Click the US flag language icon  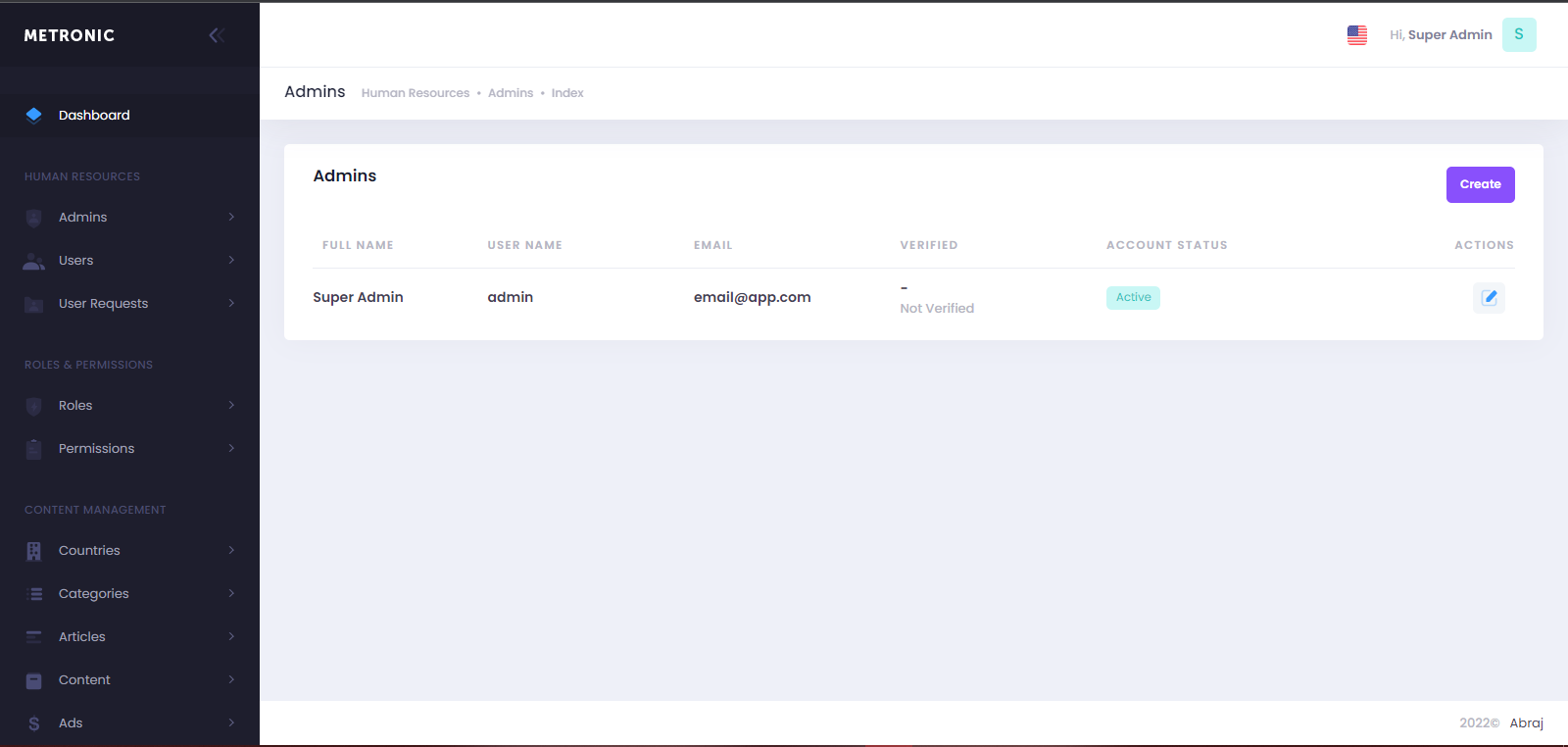tap(1357, 35)
